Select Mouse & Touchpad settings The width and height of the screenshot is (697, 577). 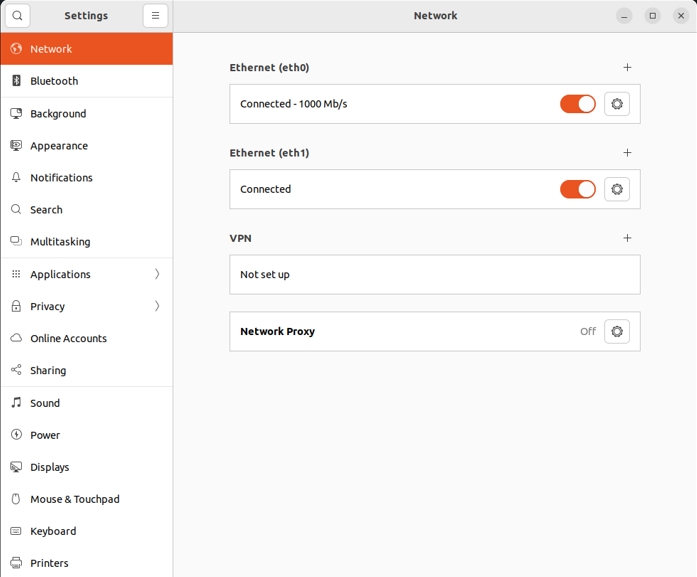87,499
